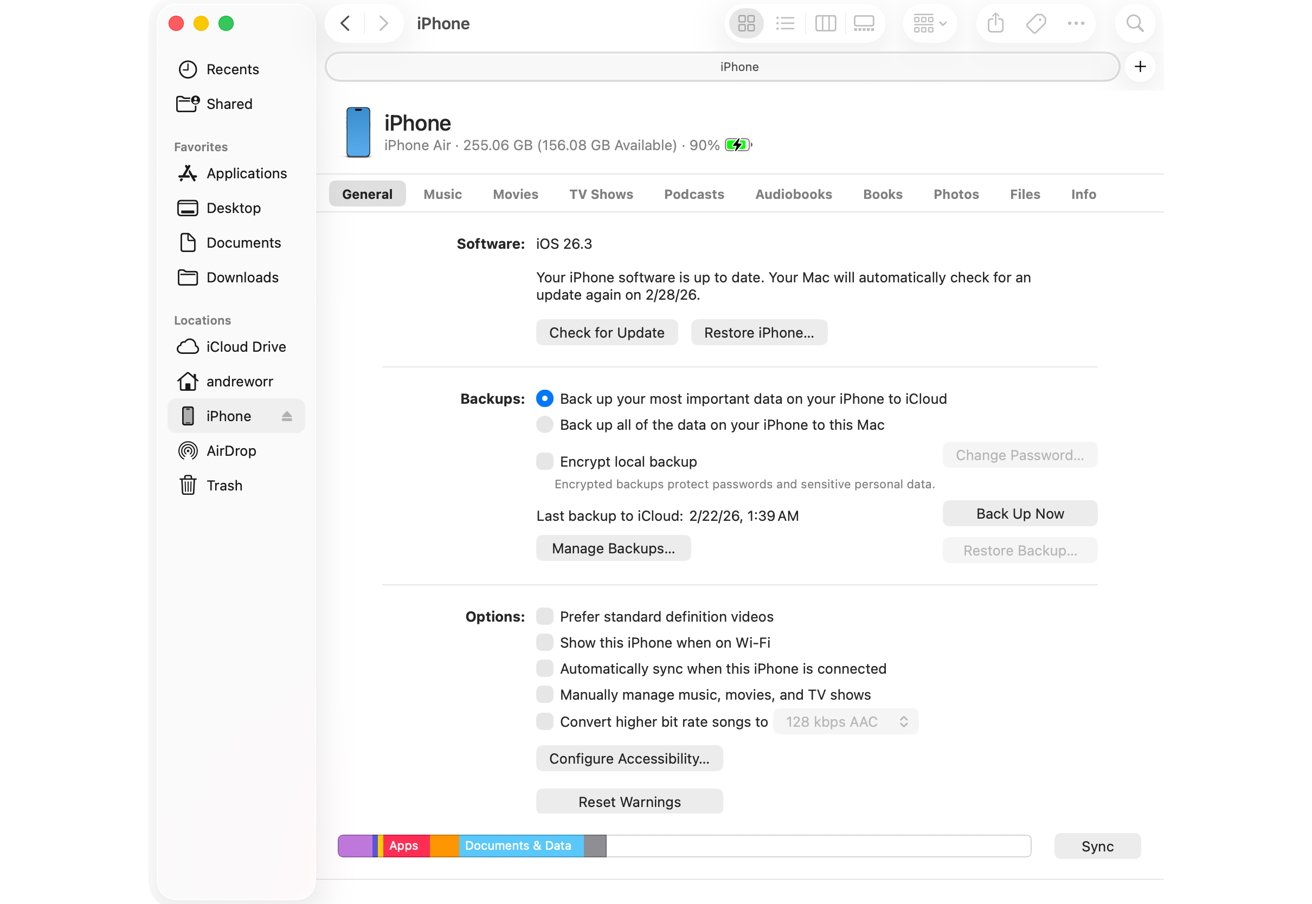Go back with the left chevron
1312x904 pixels.
[345, 23]
